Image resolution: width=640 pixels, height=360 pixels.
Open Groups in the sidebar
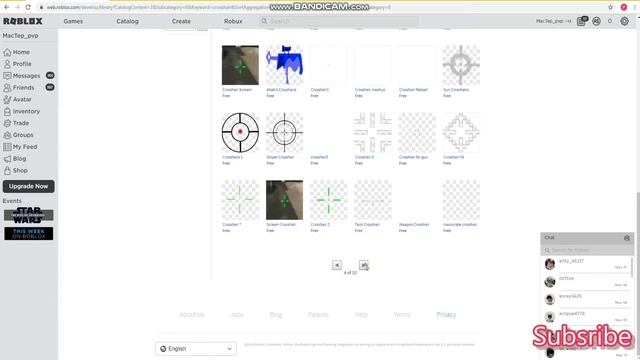tap(18, 135)
